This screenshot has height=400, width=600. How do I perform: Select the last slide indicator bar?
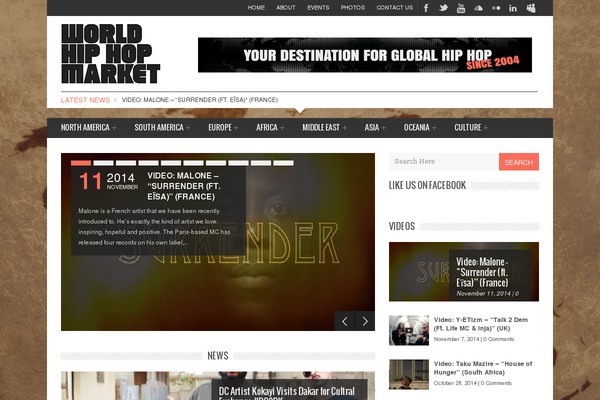(284, 163)
